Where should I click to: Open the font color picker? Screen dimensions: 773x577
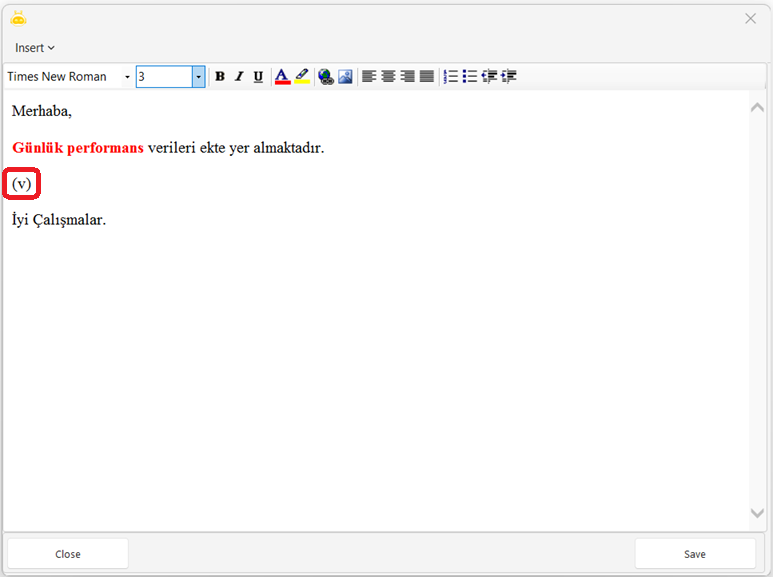[x=282, y=77]
